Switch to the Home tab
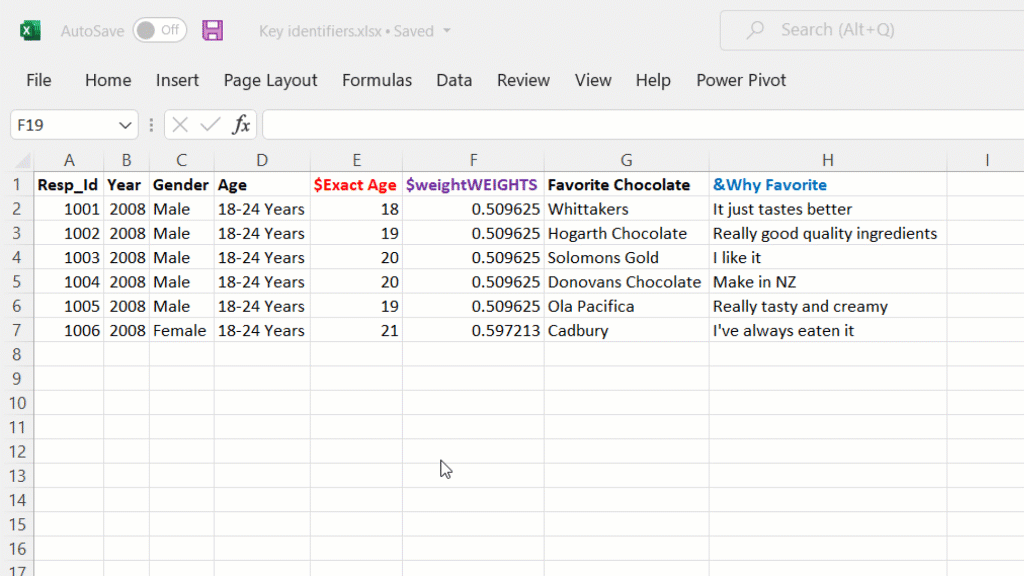 [108, 80]
